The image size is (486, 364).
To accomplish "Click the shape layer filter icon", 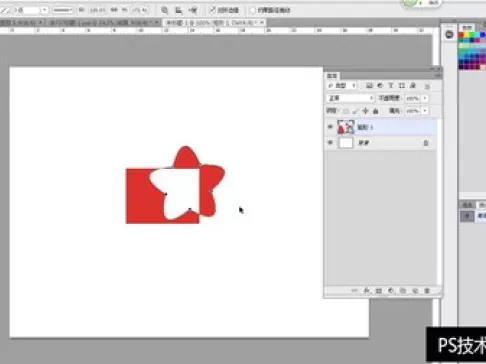I will pyautogui.click(x=402, y=86).
